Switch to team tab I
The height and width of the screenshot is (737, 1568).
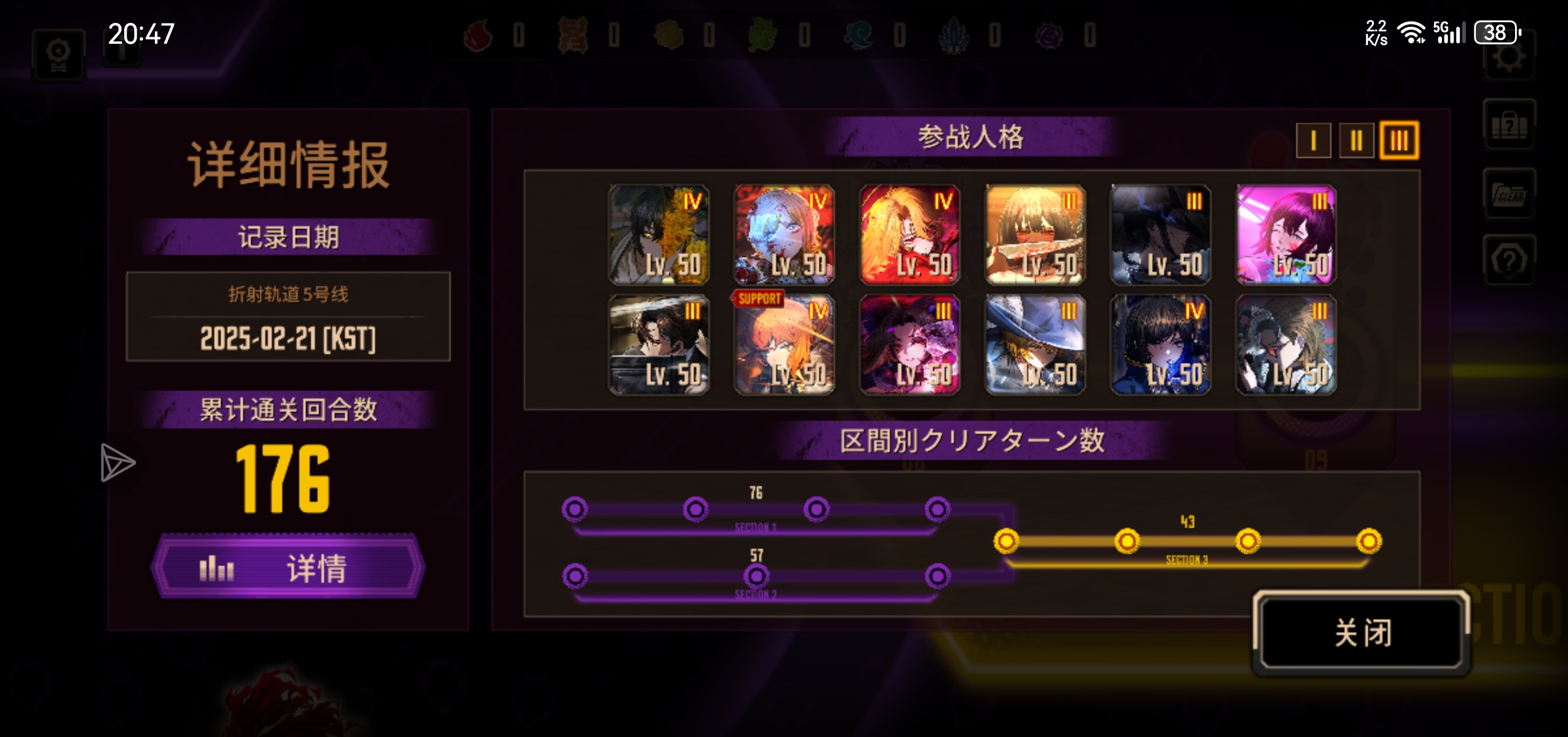pos(1313,140)
